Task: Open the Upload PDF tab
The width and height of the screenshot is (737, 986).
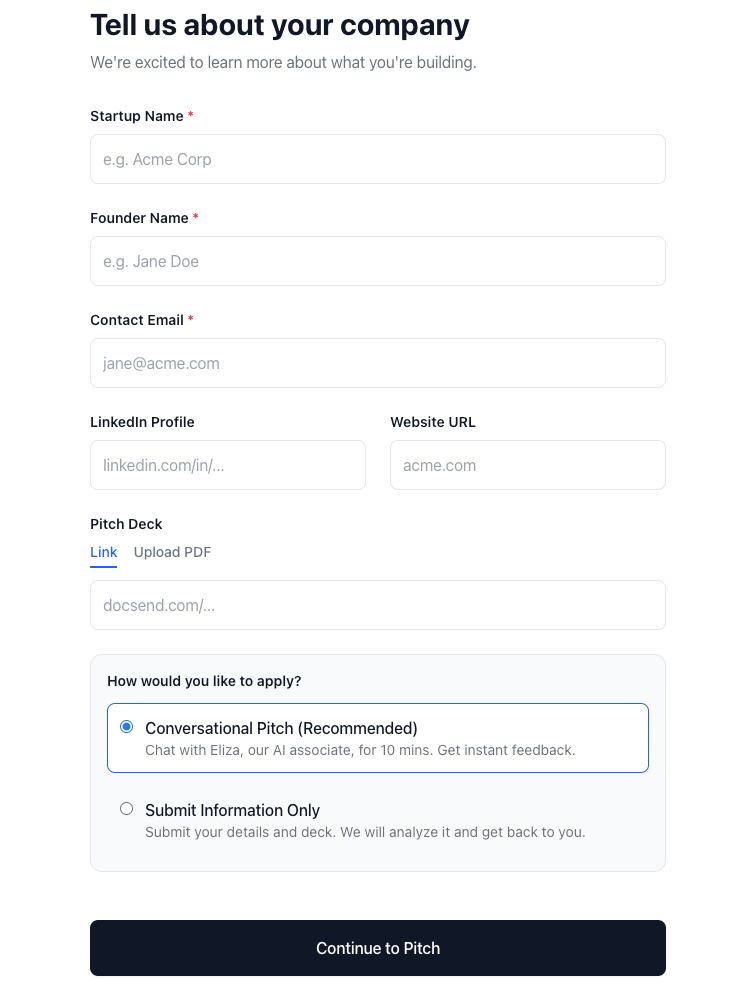Action: click(x=172, y=552)
